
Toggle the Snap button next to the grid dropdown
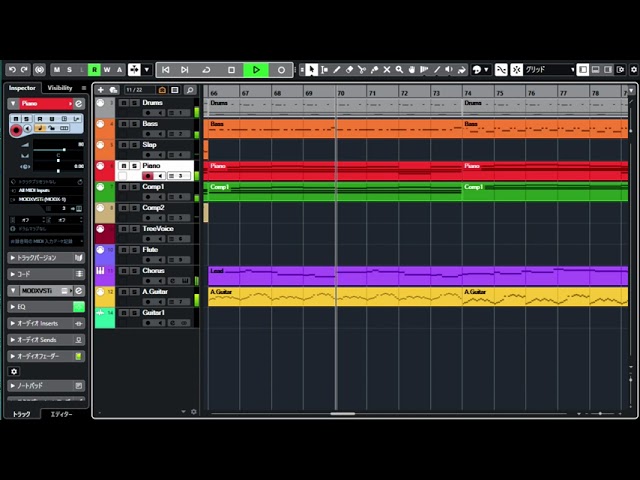coord(516,70)
